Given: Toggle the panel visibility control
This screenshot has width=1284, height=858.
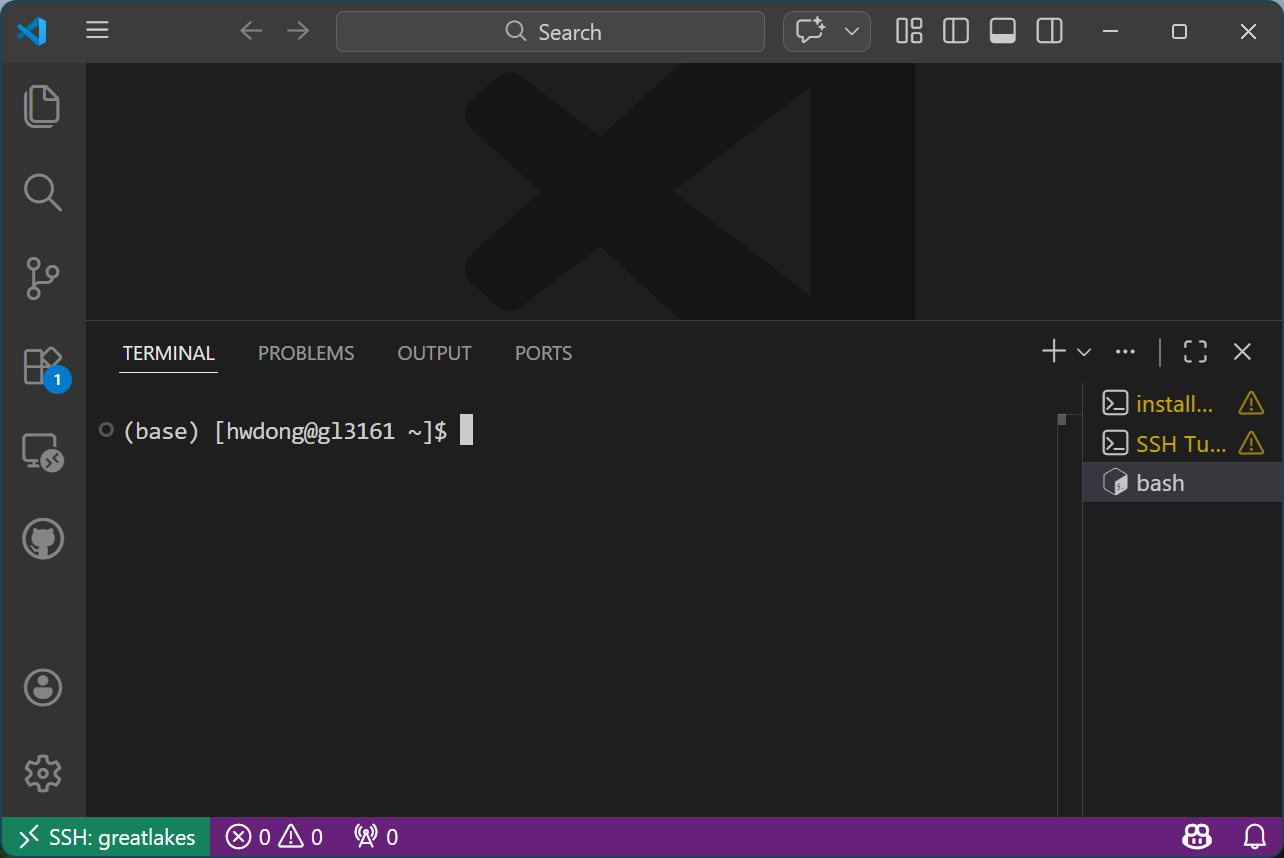Looking at the screenshot, I should (x=1002, y=31).
